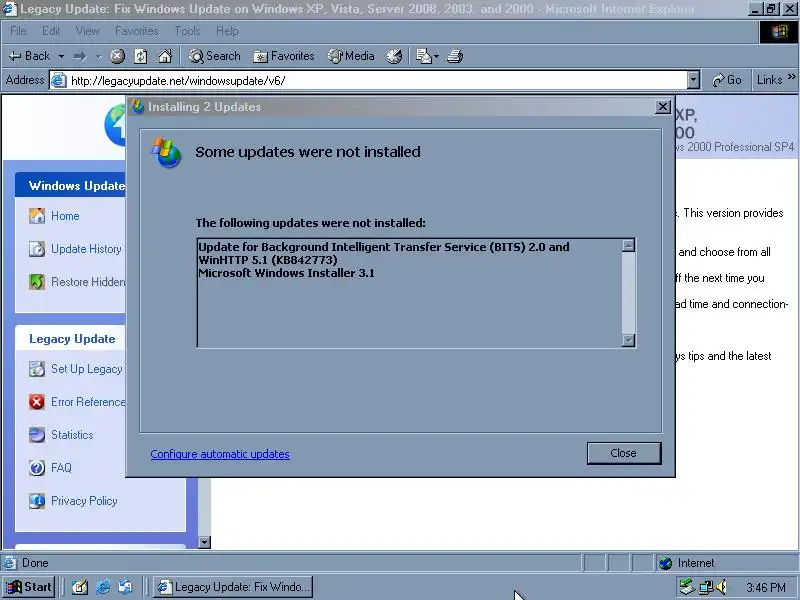The image size is (800, 600).
Task: Open Configure automatic updates link
Action: click(x=220, y=454)
